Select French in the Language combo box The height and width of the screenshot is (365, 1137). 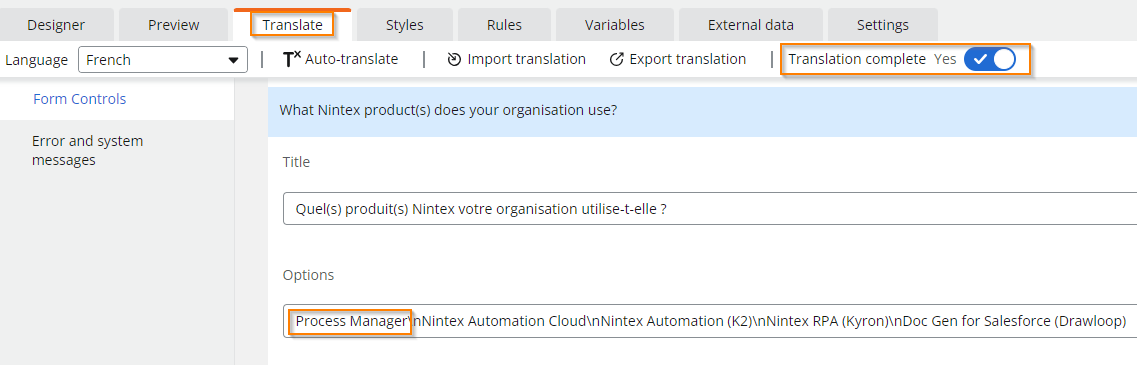pyautogui.click(x=163, y=60)
